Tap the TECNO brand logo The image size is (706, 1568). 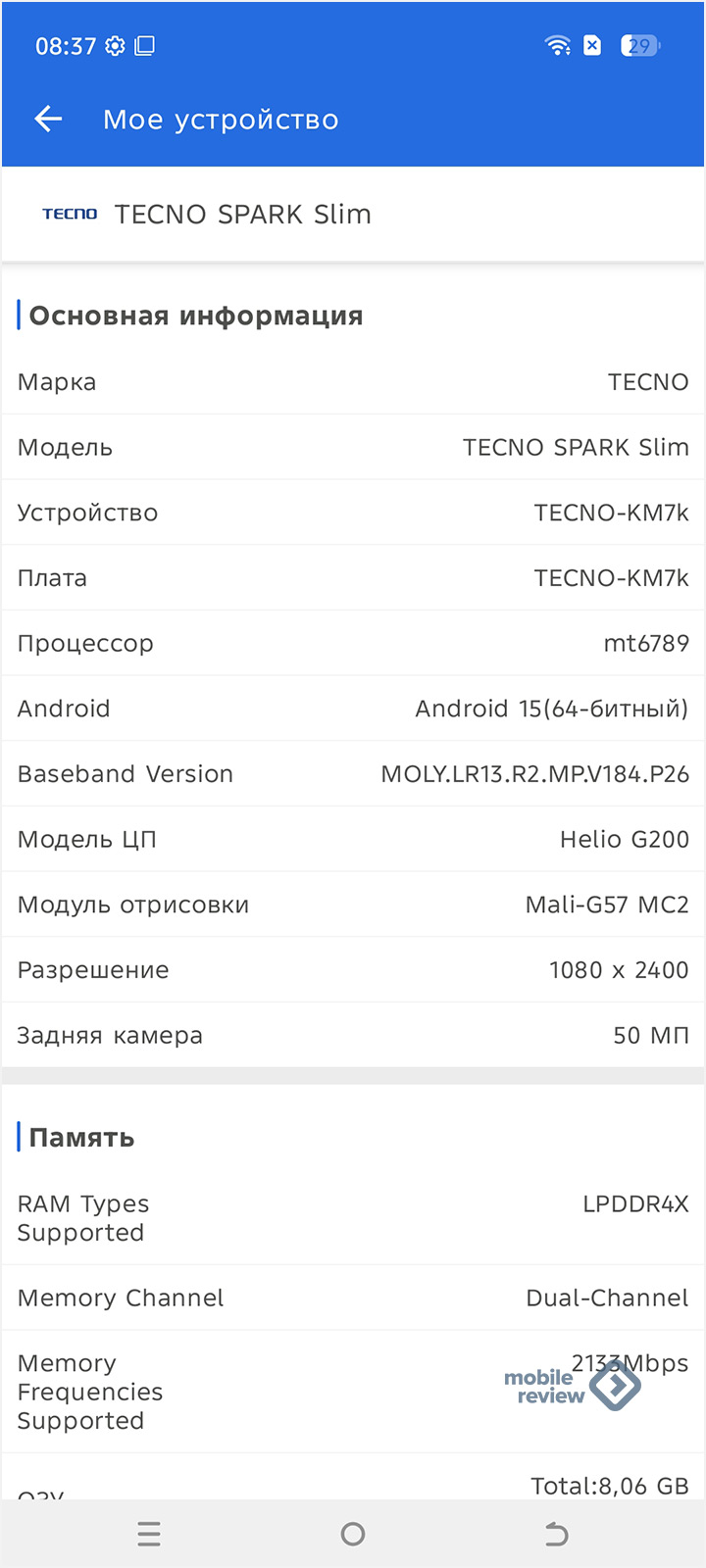(70, 214)
